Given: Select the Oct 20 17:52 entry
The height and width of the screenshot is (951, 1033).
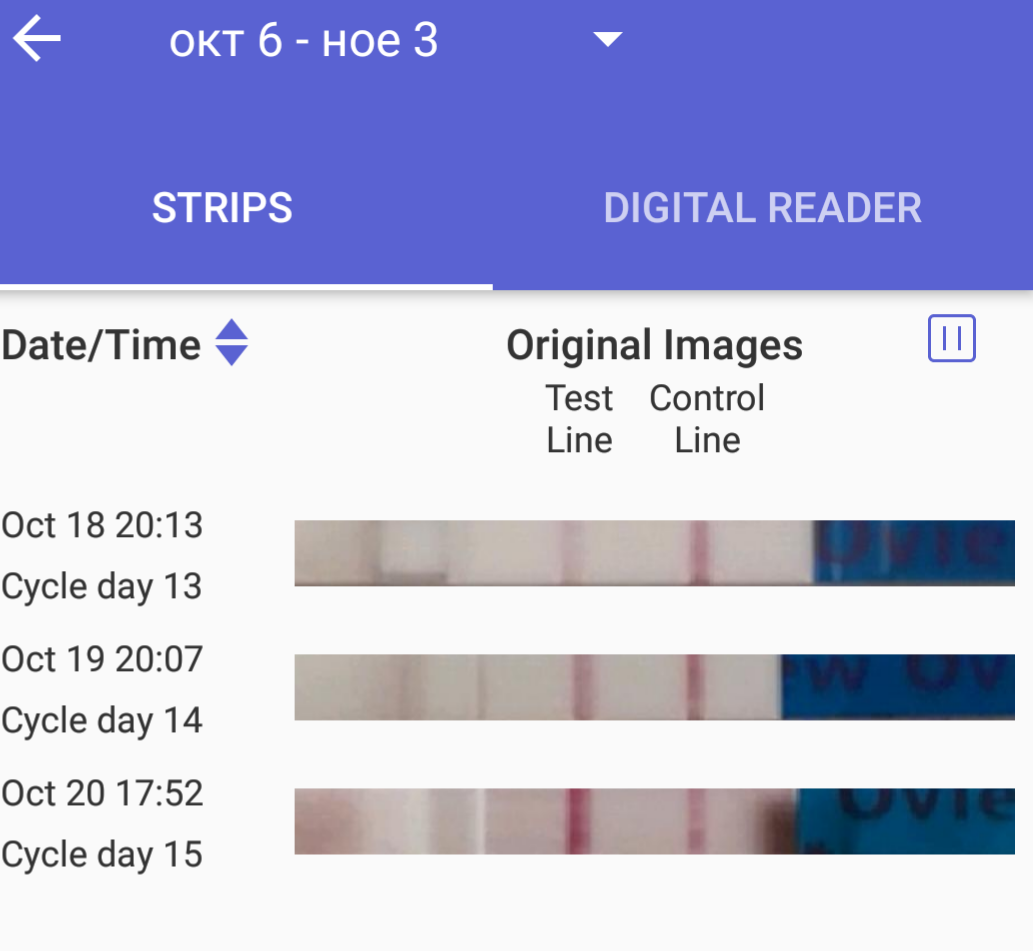Looking at the screenshot, I should (x=102, y=793).
